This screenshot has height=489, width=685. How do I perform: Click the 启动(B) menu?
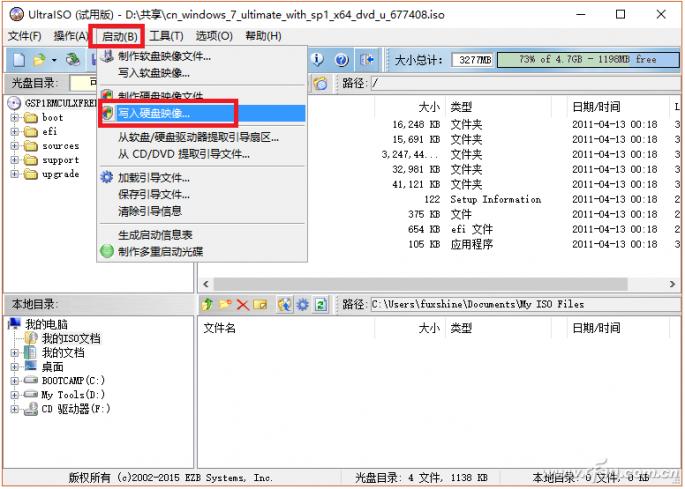click(120, 36)
